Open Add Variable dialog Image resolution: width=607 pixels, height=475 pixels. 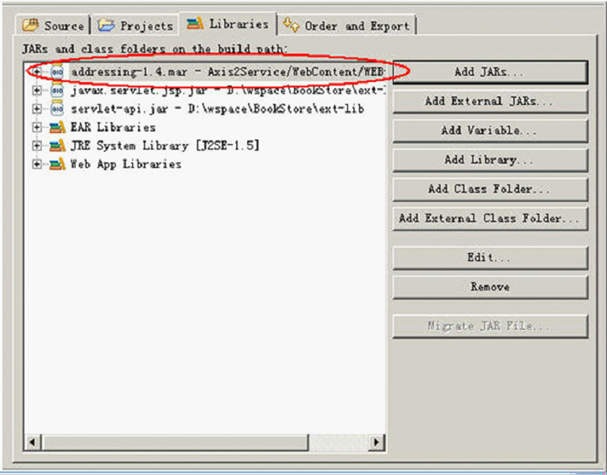490,131
